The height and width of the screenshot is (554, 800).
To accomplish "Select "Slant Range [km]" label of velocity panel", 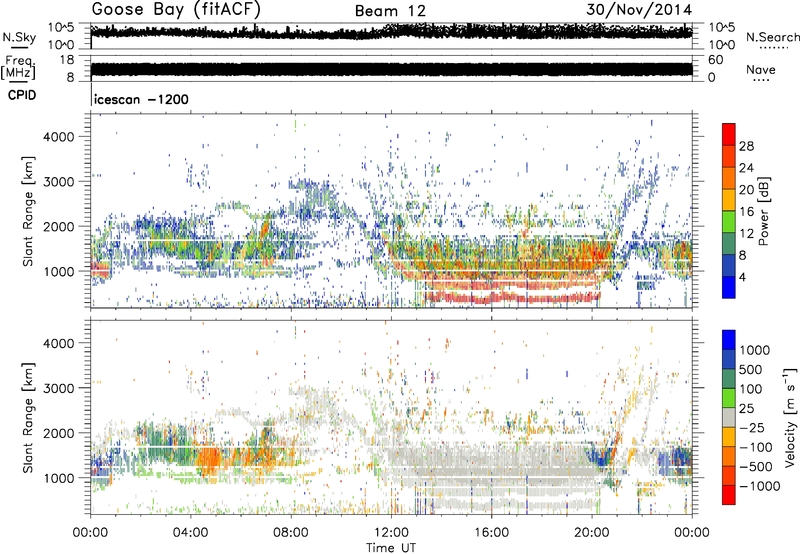I will (28, 417).
